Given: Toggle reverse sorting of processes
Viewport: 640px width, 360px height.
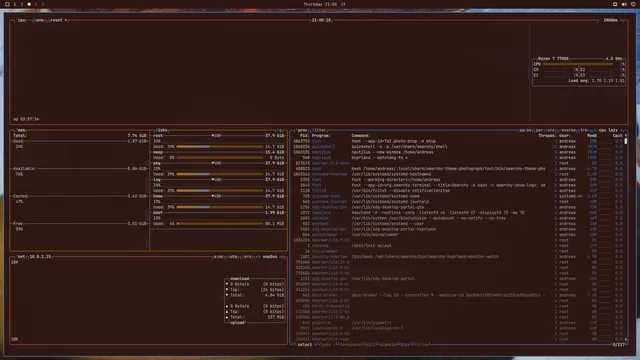Looking at the screenshot, I should tap(567, 130).
